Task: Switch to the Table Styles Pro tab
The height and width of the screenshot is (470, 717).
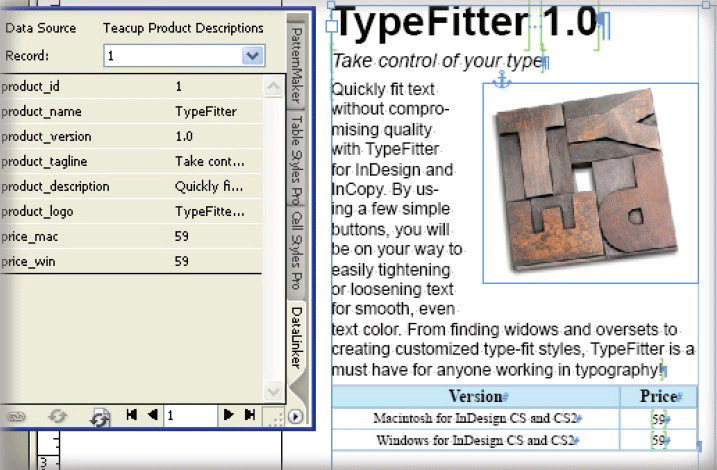Action: pyautogui.click(x=296, y=159)
